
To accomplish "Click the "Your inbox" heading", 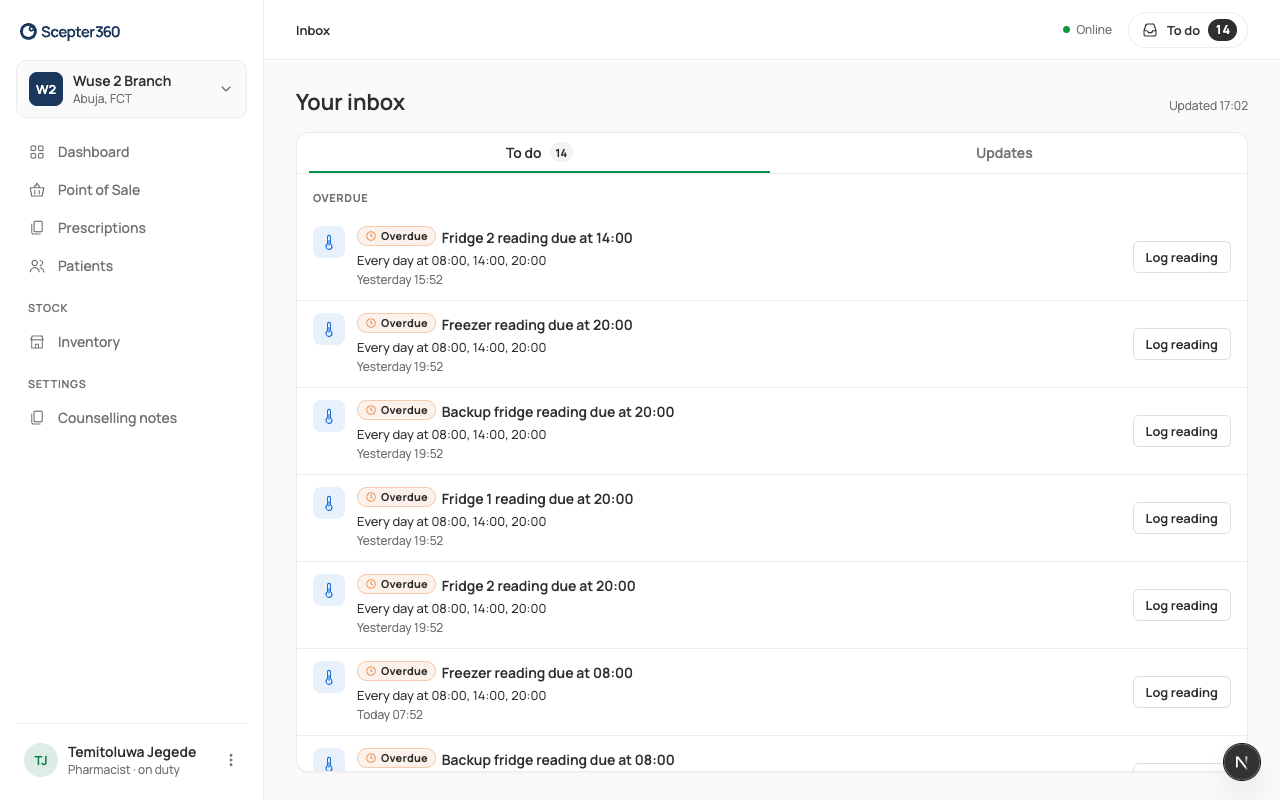I will (x=350, y=102).
